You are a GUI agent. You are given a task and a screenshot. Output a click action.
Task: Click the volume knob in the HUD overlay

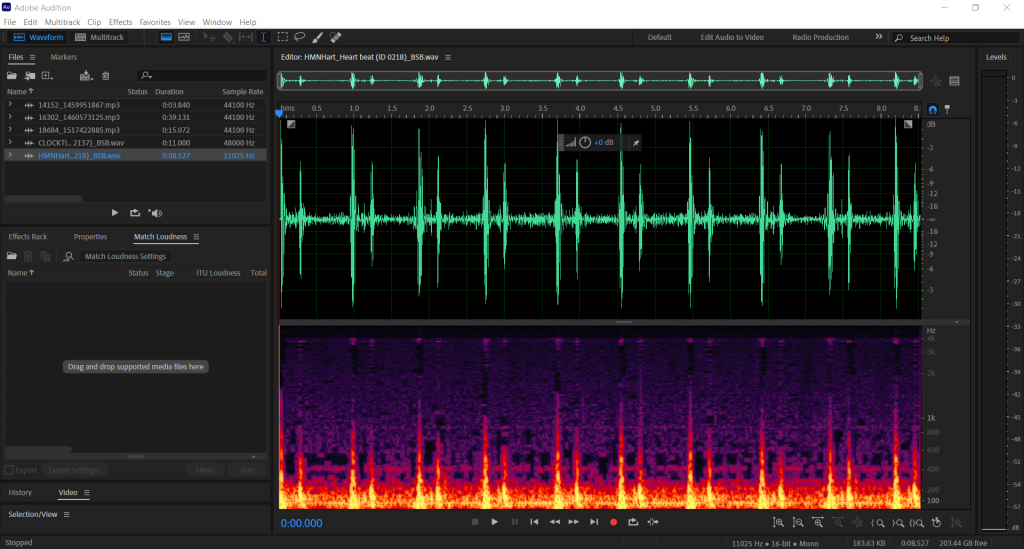point(585,143)
